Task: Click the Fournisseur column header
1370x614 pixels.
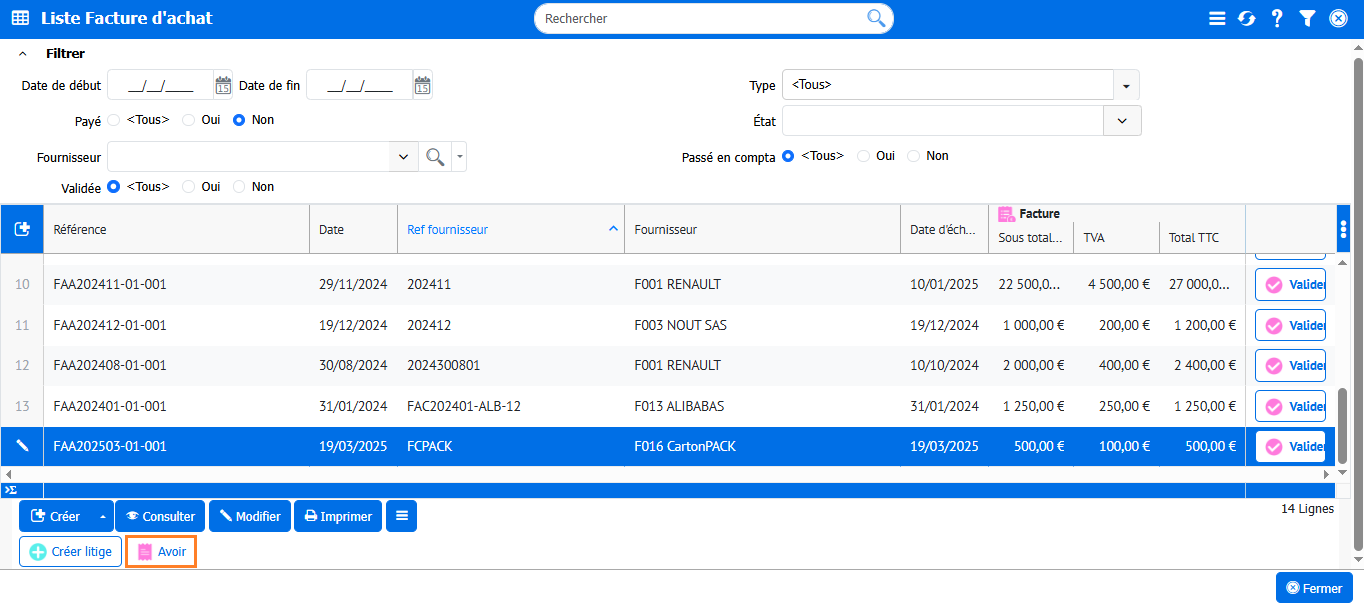Action: (x=665, y=230)
